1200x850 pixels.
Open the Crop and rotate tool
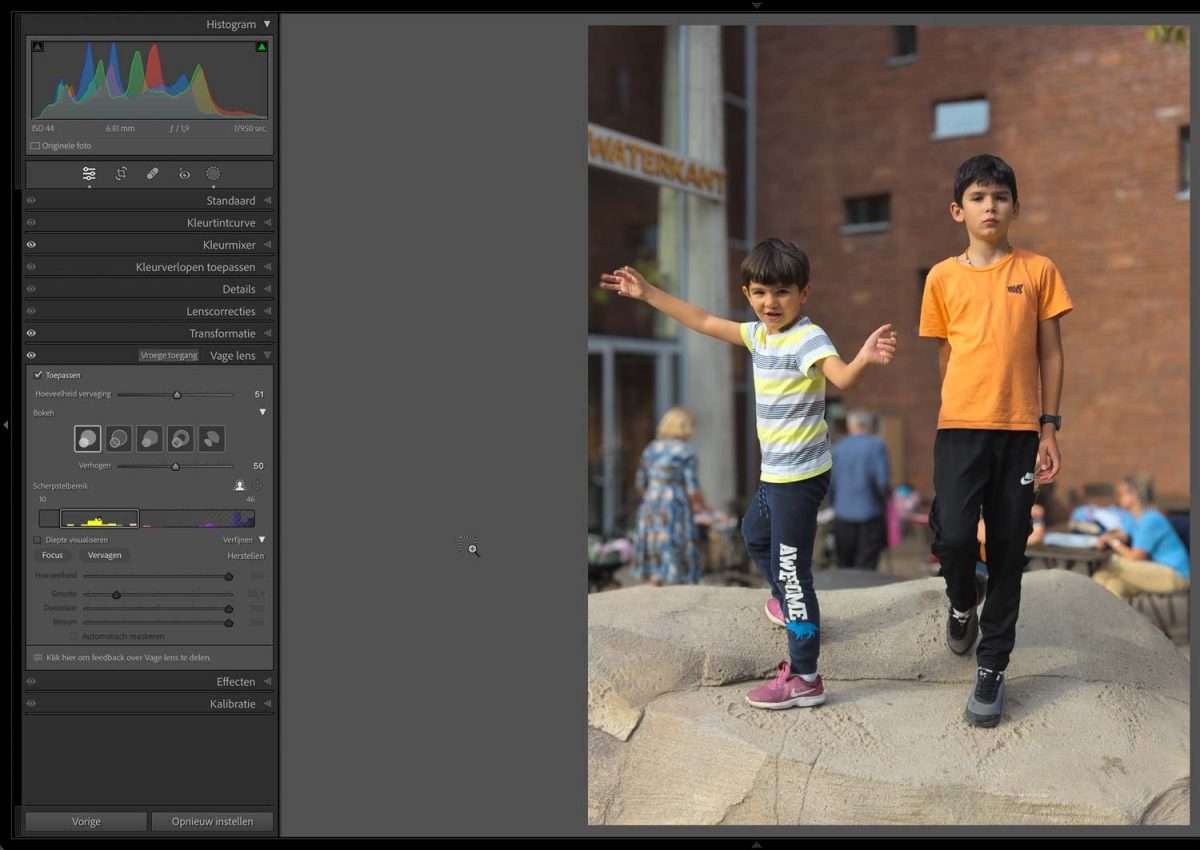tap(121, 173)
